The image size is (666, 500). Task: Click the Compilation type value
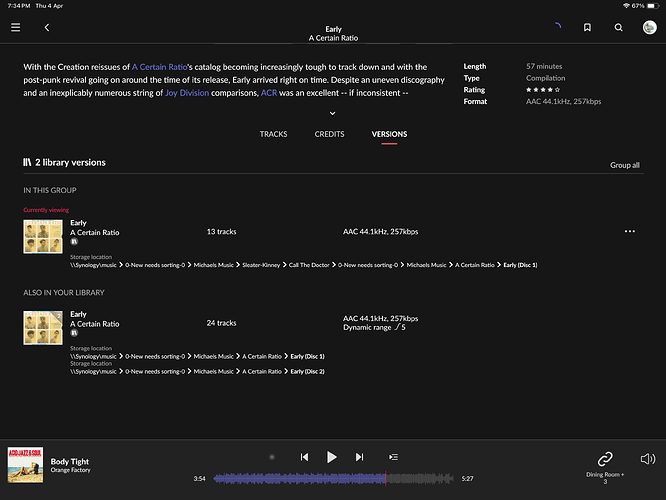(x=546, y=78)
